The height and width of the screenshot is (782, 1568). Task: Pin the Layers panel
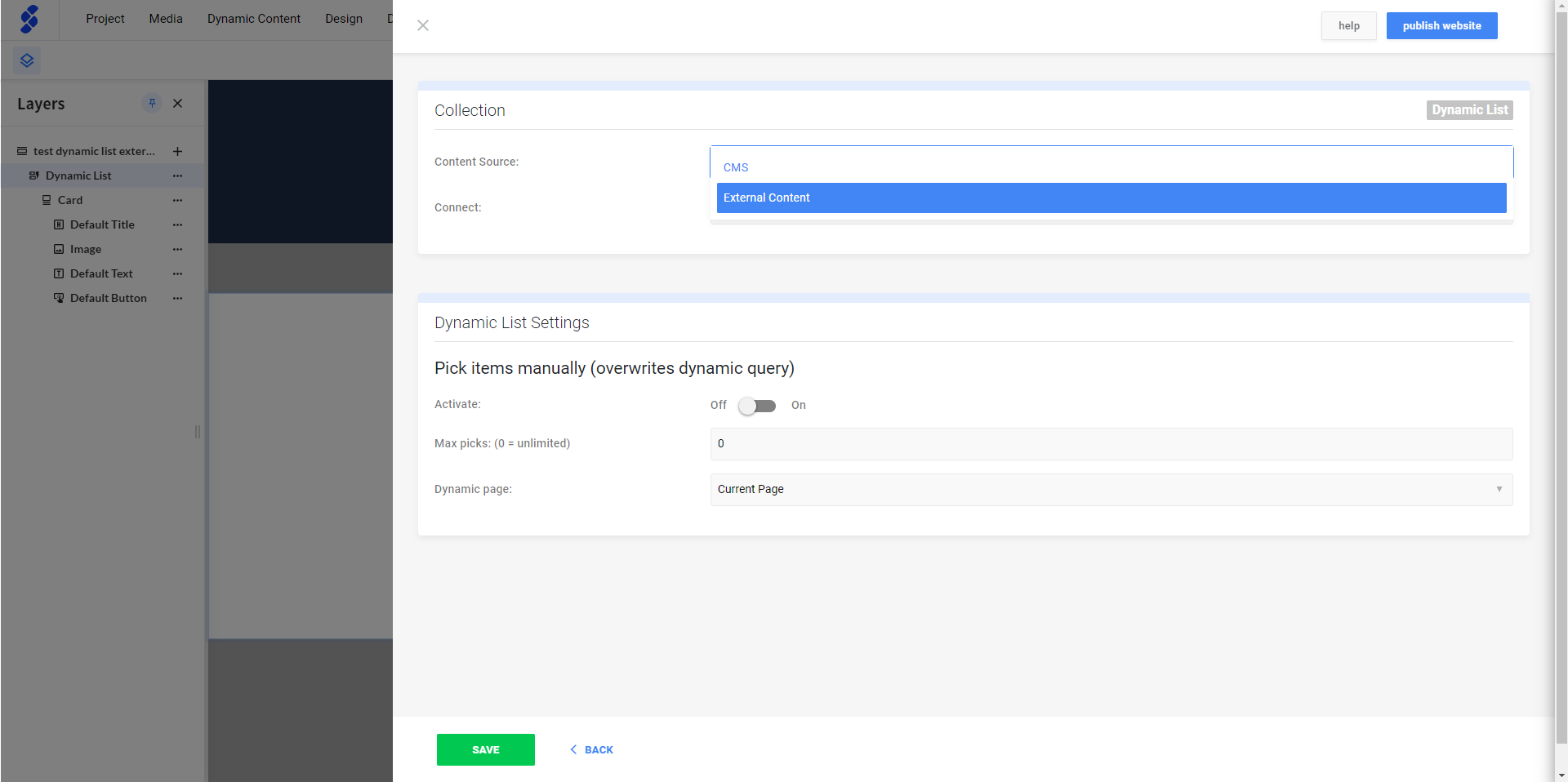(151, 104)
